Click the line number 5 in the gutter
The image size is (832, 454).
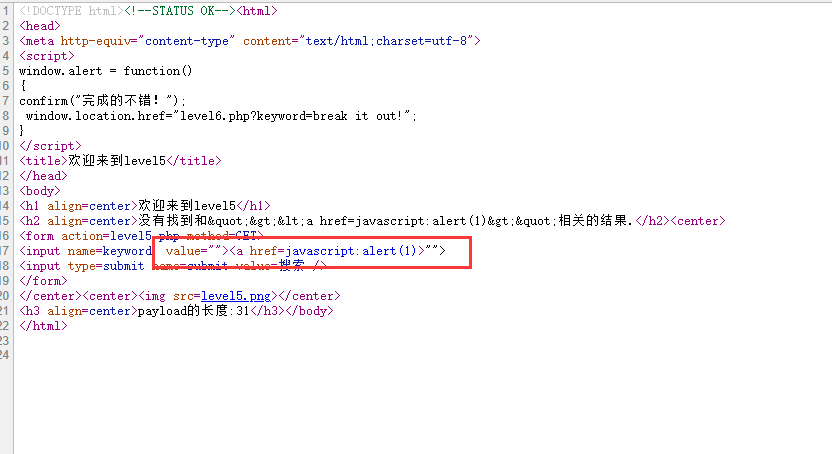[x=5, y=71]
